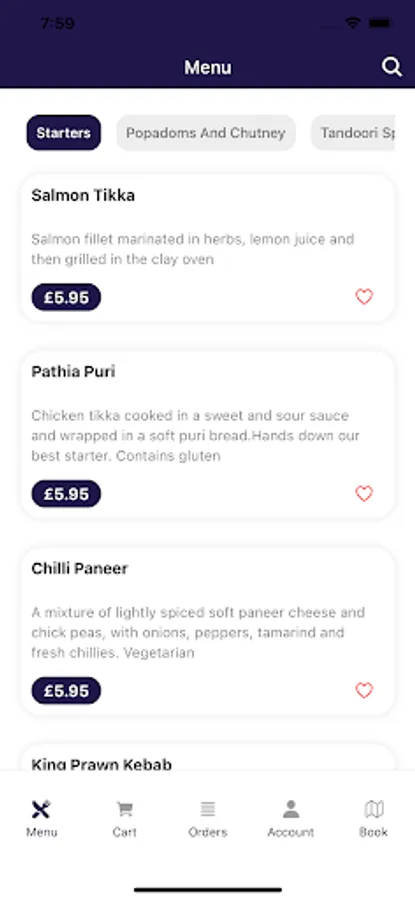Viewport: 415px width, 900px height.
Task: Select the Tandoori category chip
Action: 353,133
